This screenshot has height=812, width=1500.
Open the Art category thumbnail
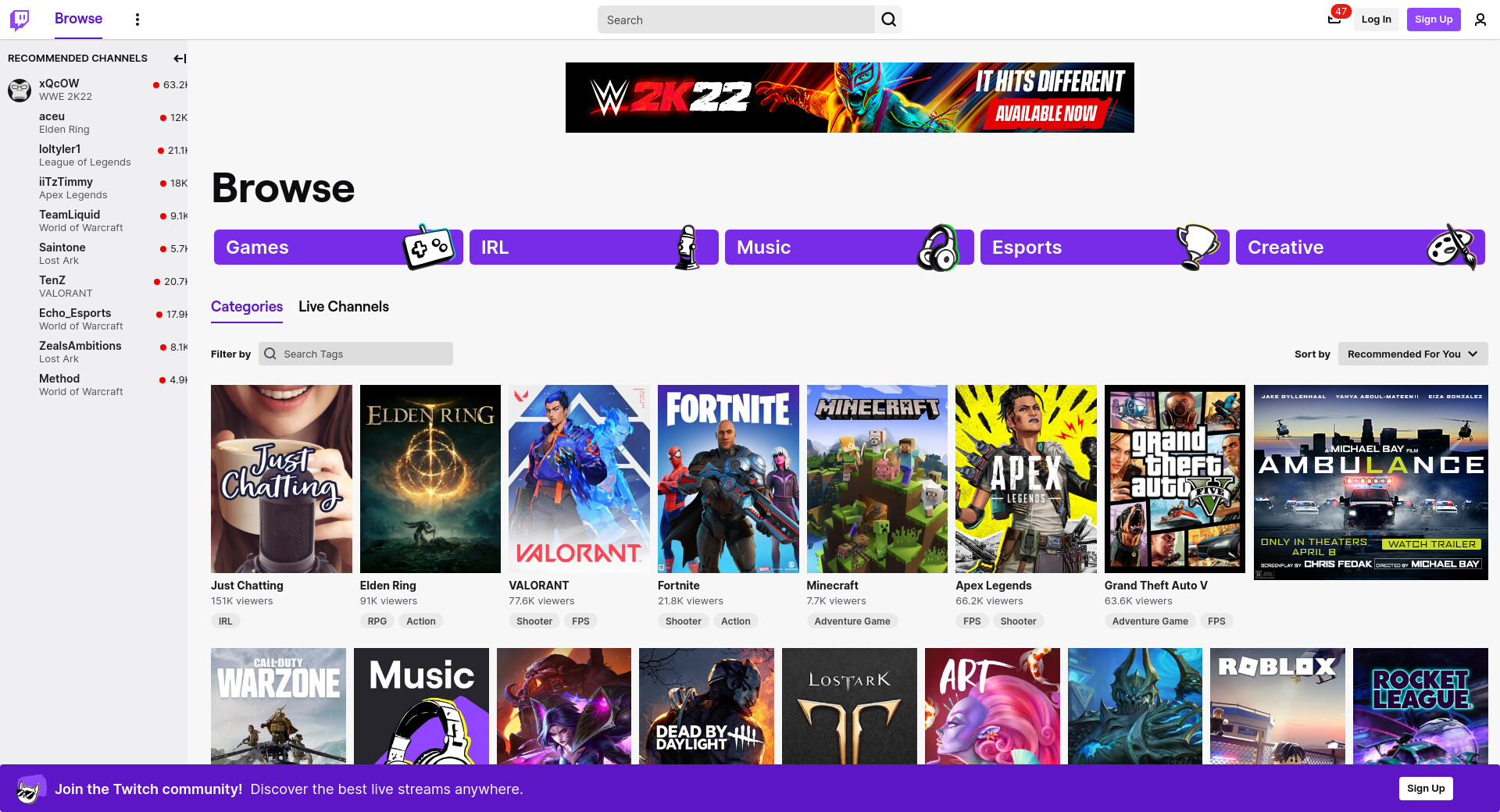[992, 706]
